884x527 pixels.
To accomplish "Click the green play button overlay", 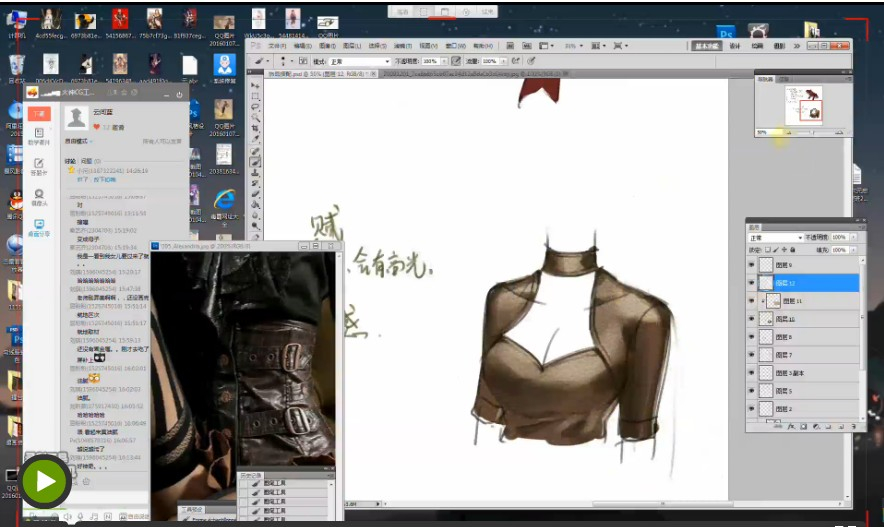I will (46, 481).
